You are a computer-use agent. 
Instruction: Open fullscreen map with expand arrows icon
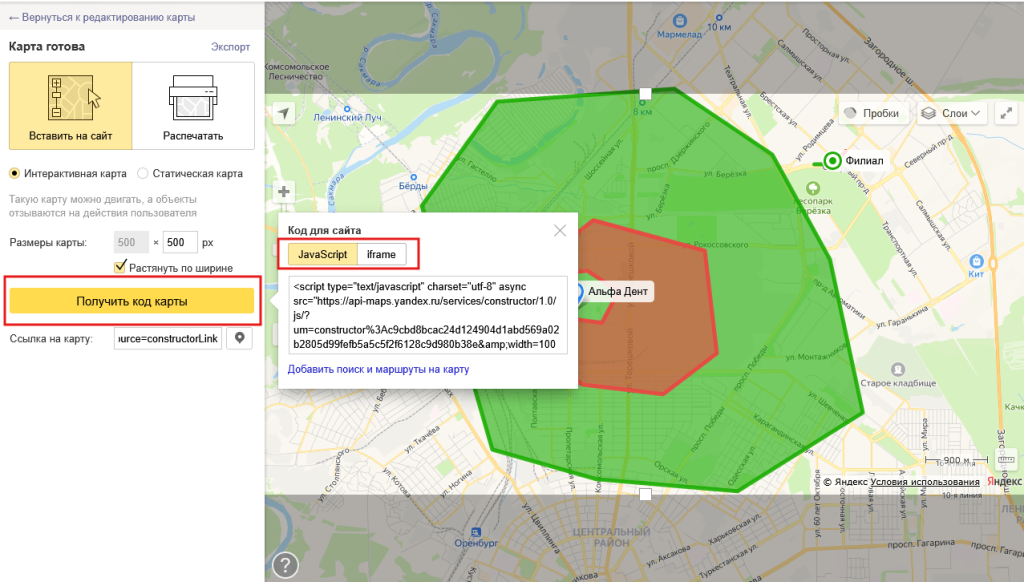1008,113
